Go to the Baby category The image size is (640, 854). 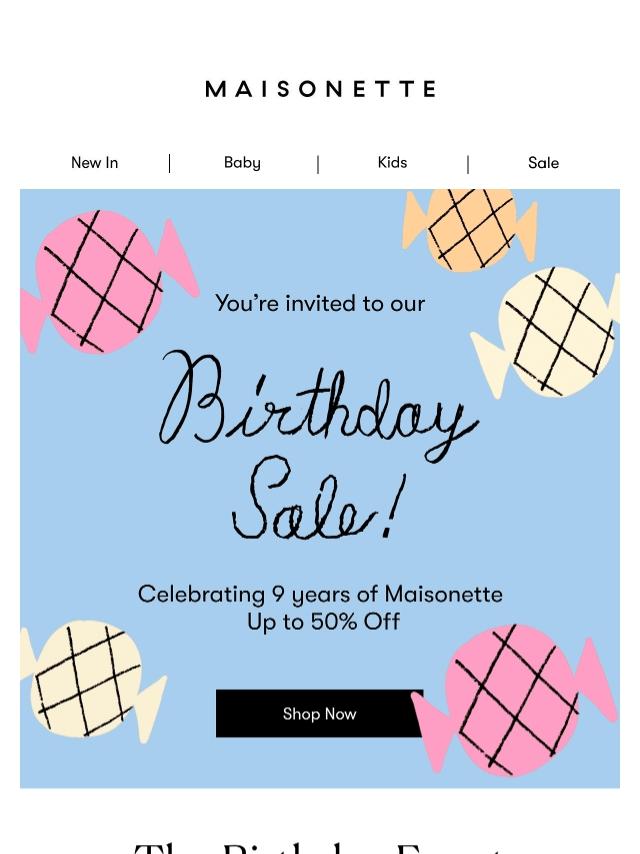click(242, 163)
